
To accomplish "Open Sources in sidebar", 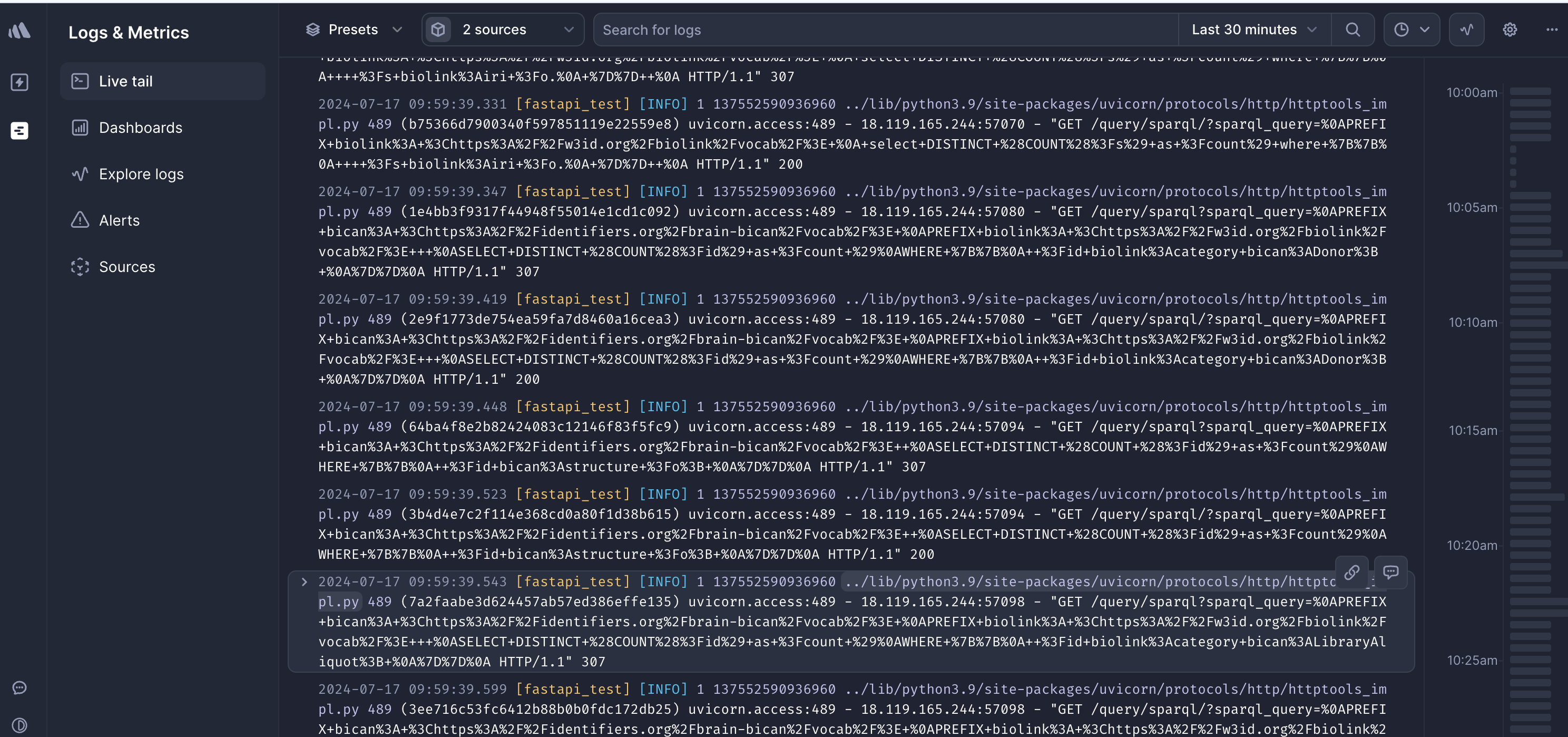I will click(162, 267).
